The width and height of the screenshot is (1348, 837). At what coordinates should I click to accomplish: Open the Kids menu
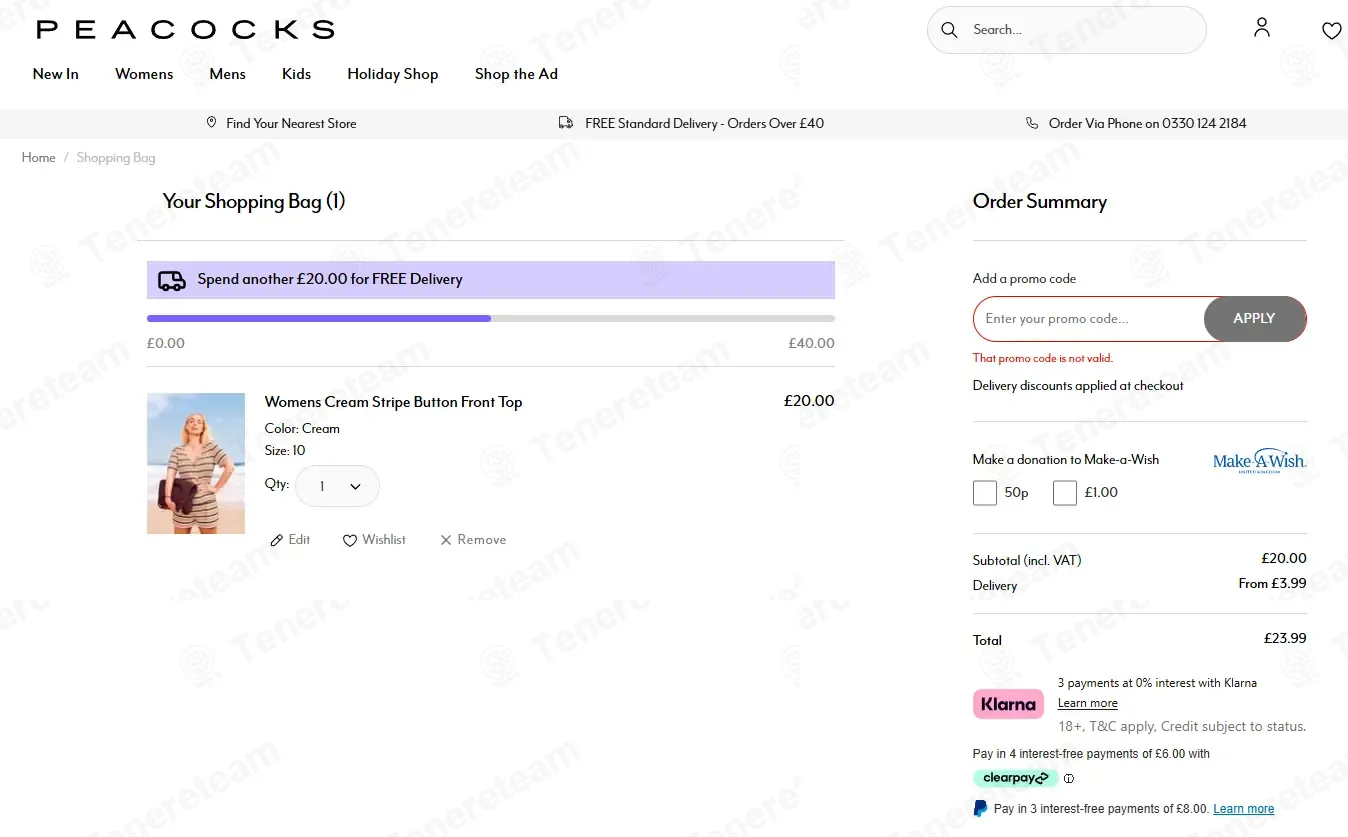[296, 74]
